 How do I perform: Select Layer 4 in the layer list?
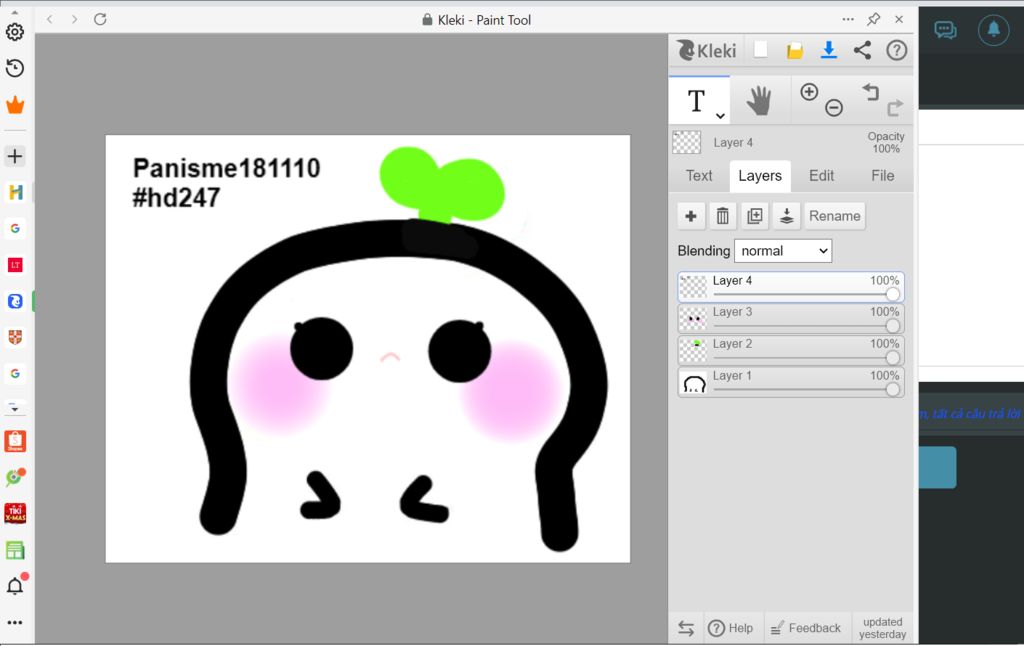click(x=791, y=287)
